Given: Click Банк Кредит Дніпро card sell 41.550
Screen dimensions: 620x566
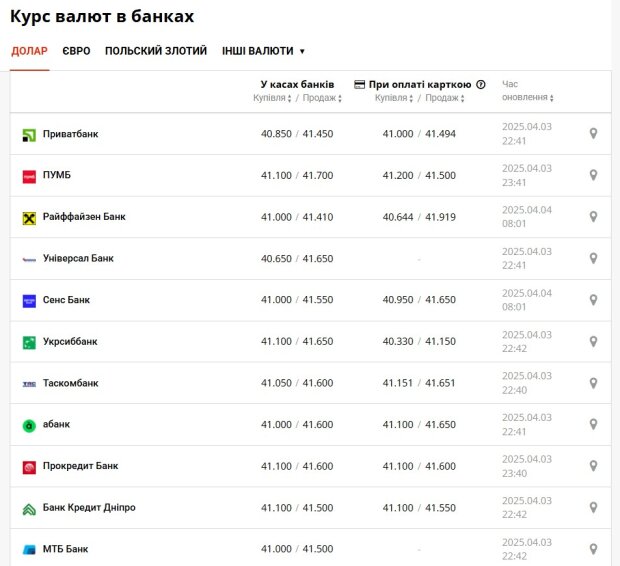Looking at the screenshot, I should click(440, 508).
